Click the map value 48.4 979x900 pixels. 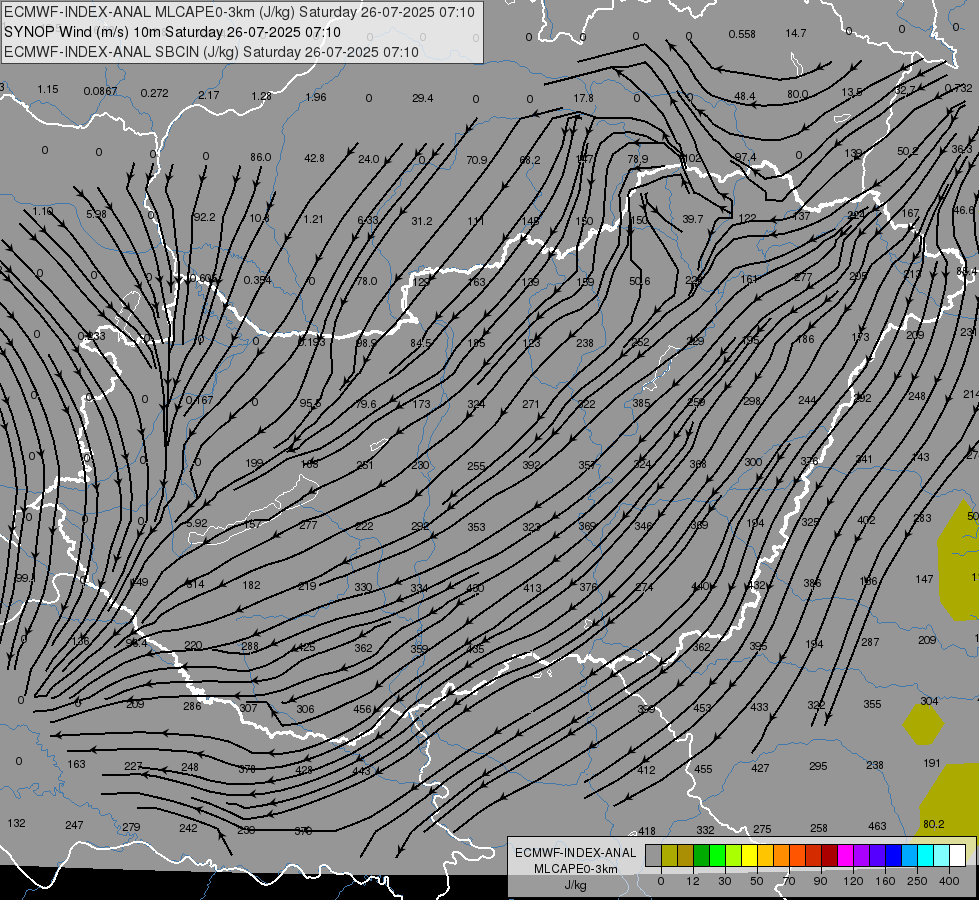(x=745, y=96)
